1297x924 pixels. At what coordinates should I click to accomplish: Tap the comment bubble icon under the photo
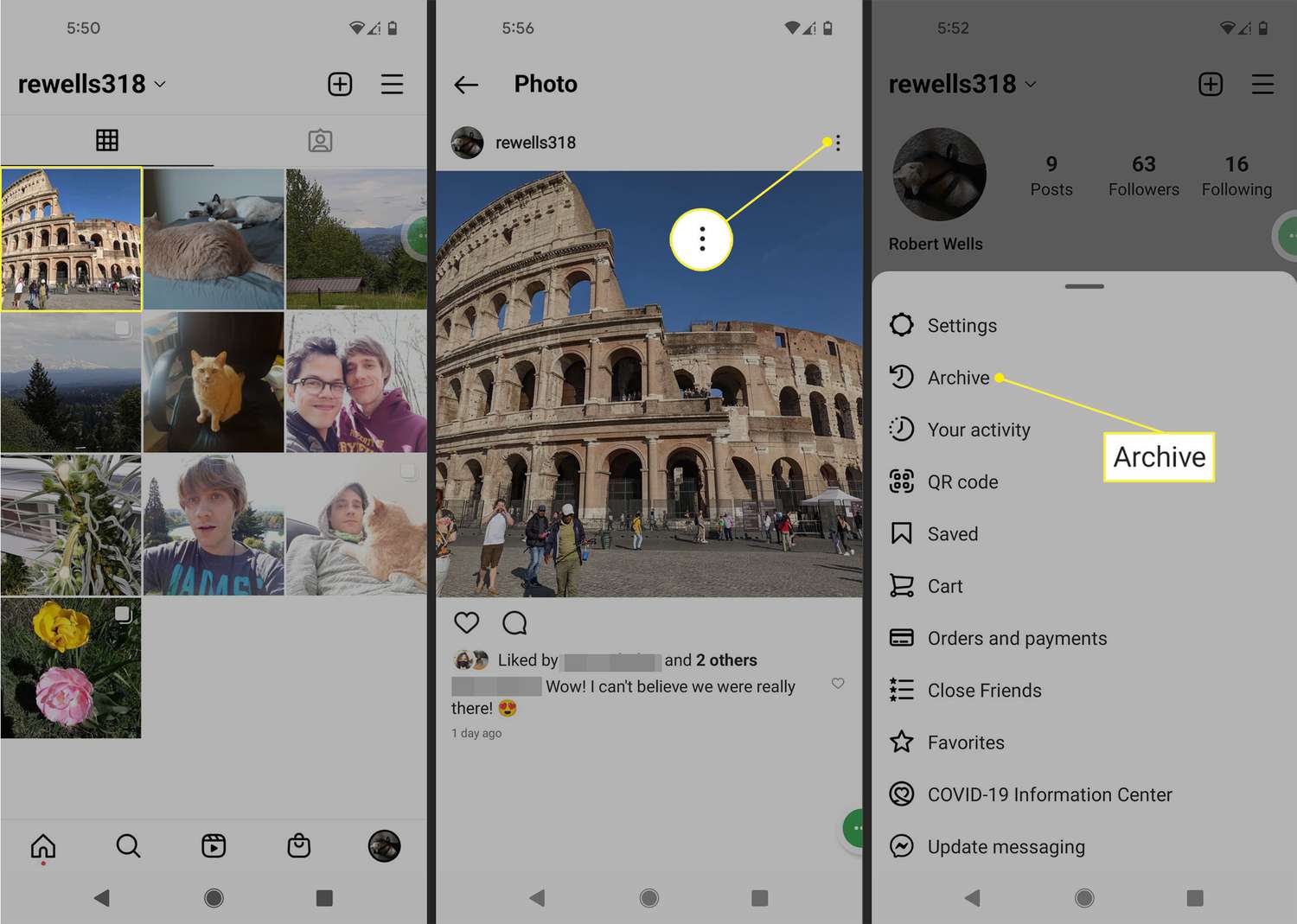point(514,622)
